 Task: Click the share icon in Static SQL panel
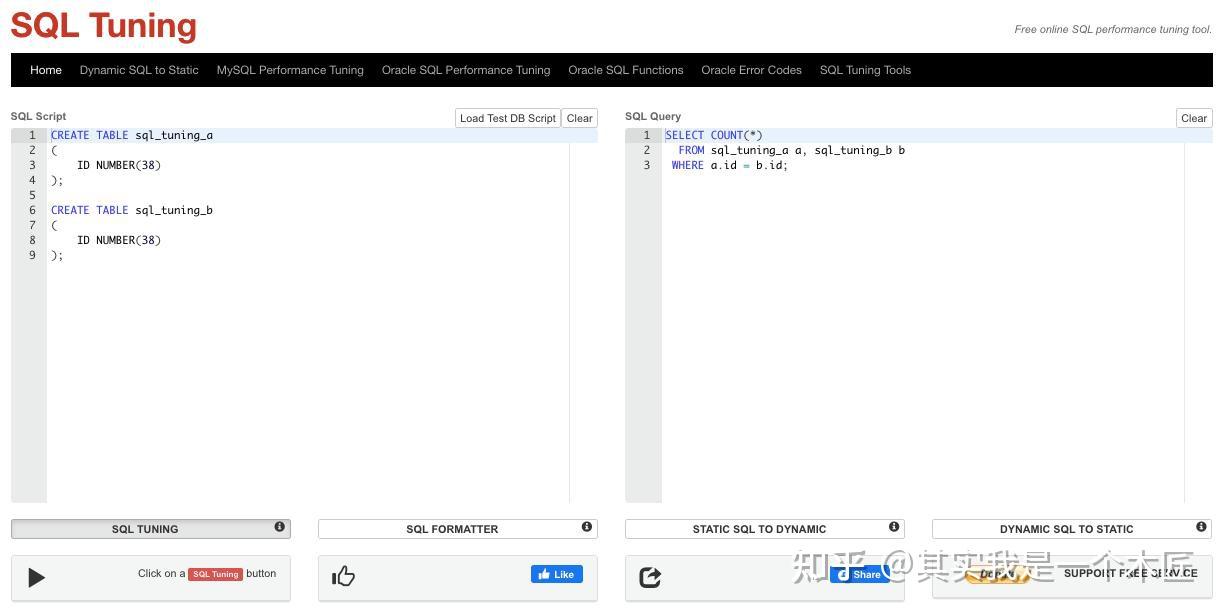tap(650, 577)
